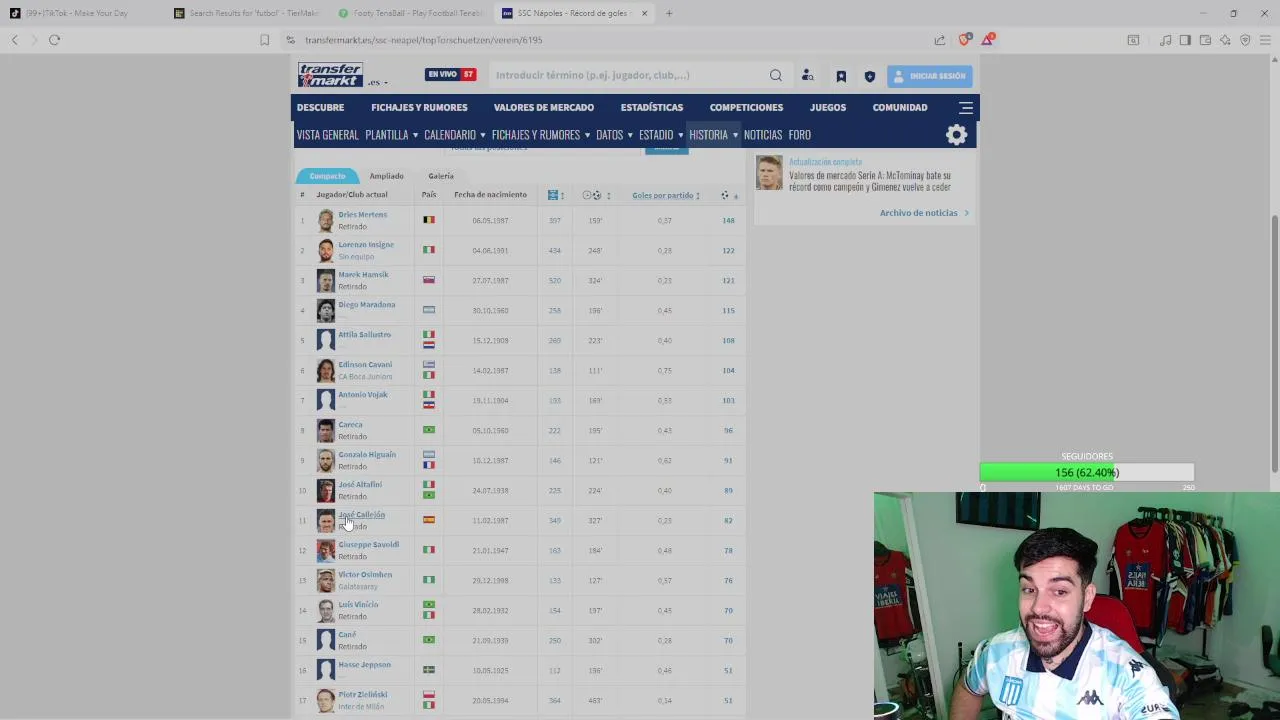Open JUEGOS in main navigation

coord(828,107)
